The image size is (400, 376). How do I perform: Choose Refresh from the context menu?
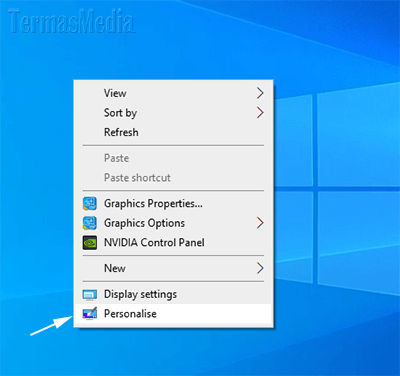pyautogui.click(x=173, y=132)
